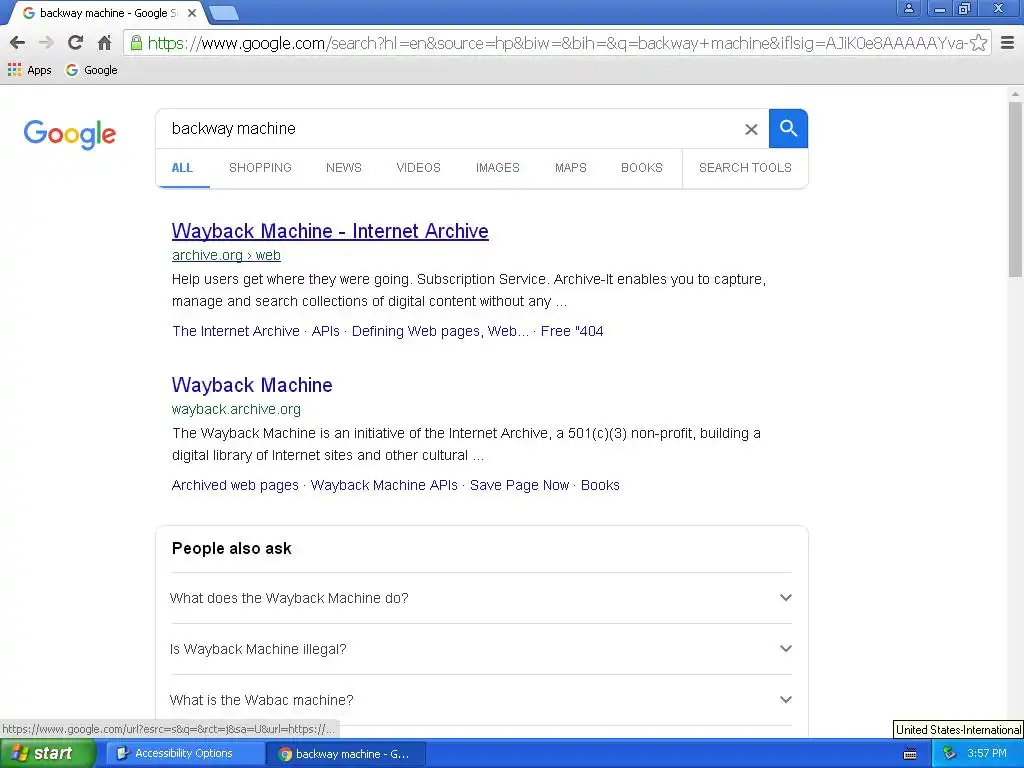Close the backway machine browser tab
This screenshot has width=1024, height=768.
pos(192,12)
